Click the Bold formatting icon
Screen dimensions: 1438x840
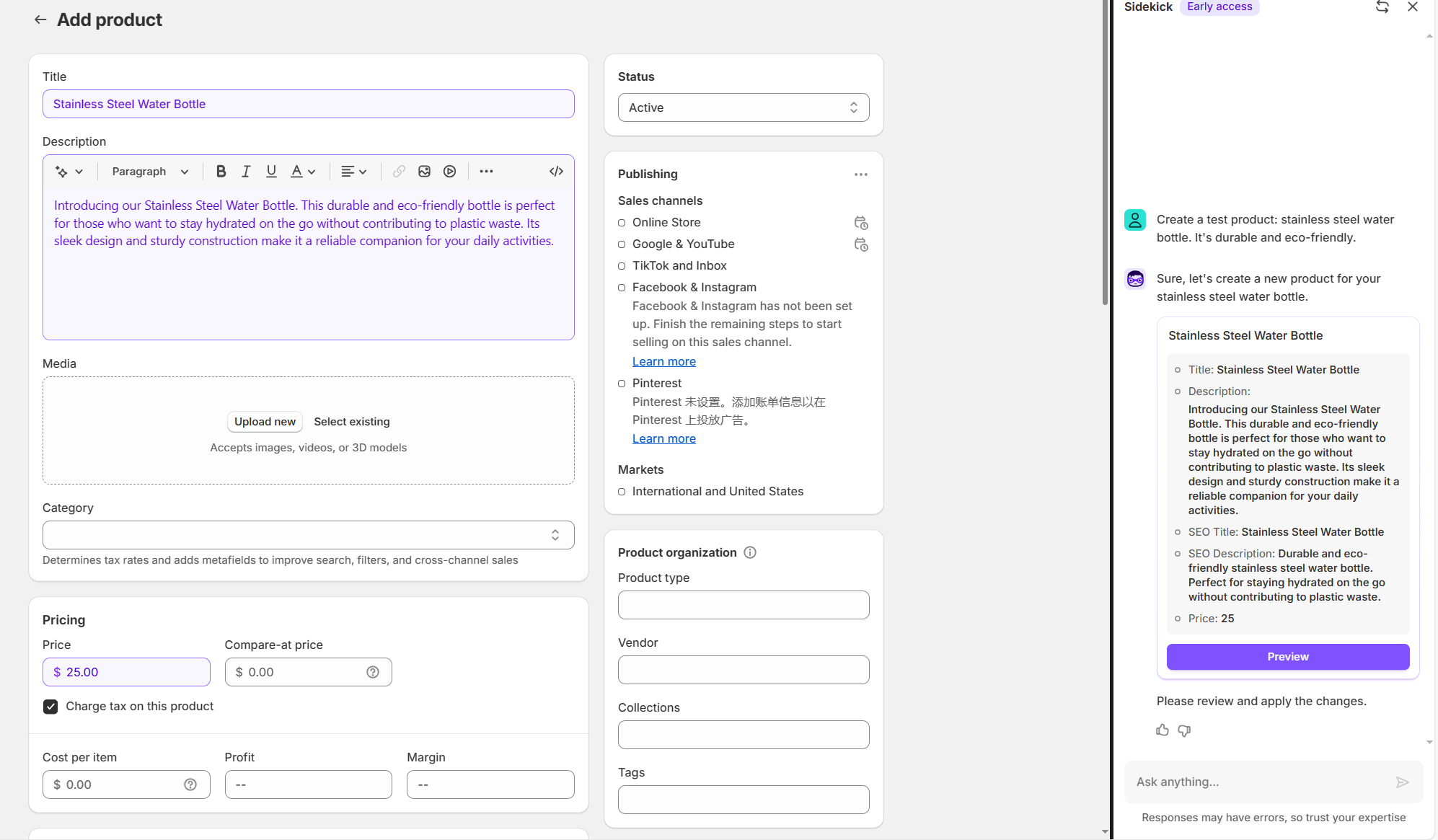click(x=221, y=172)
